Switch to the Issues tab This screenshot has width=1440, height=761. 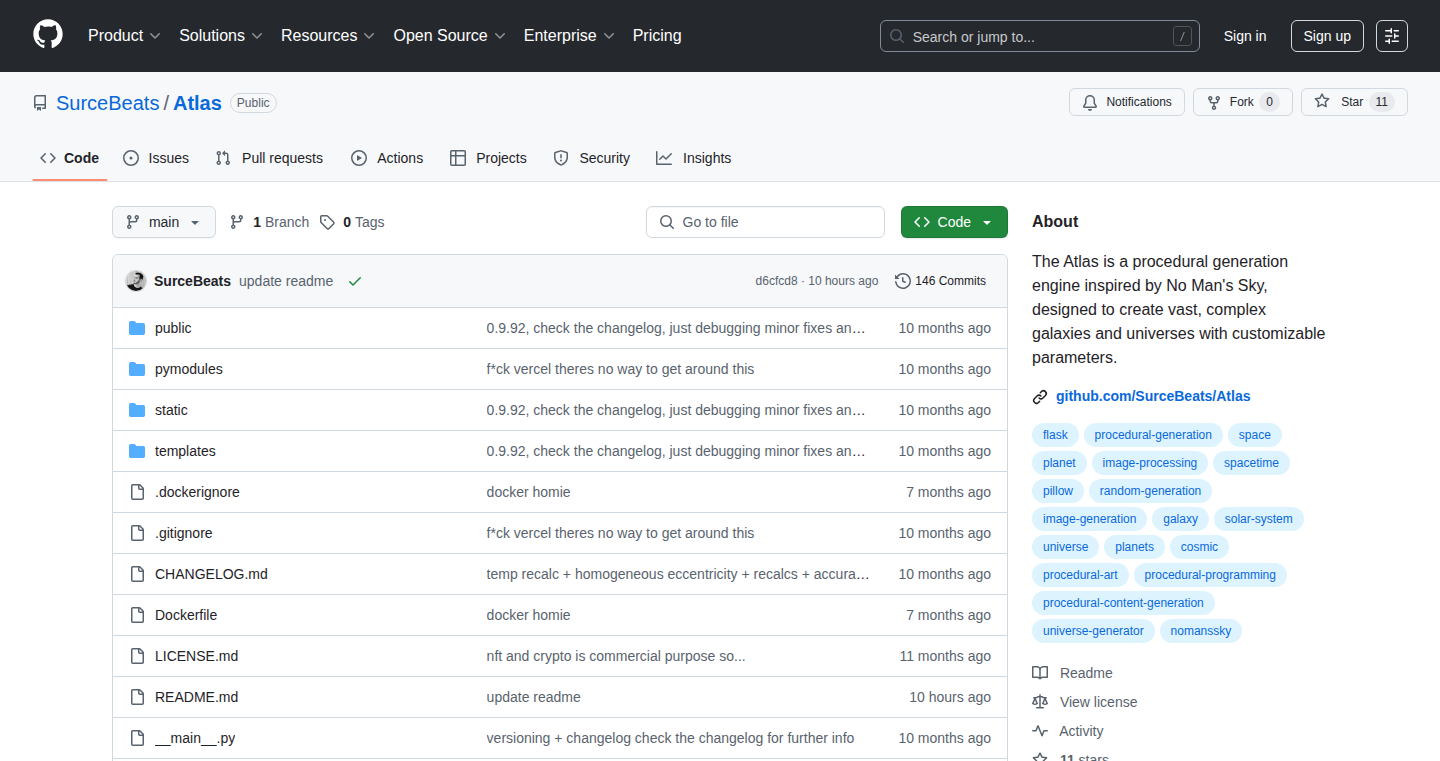coord(156,158)
